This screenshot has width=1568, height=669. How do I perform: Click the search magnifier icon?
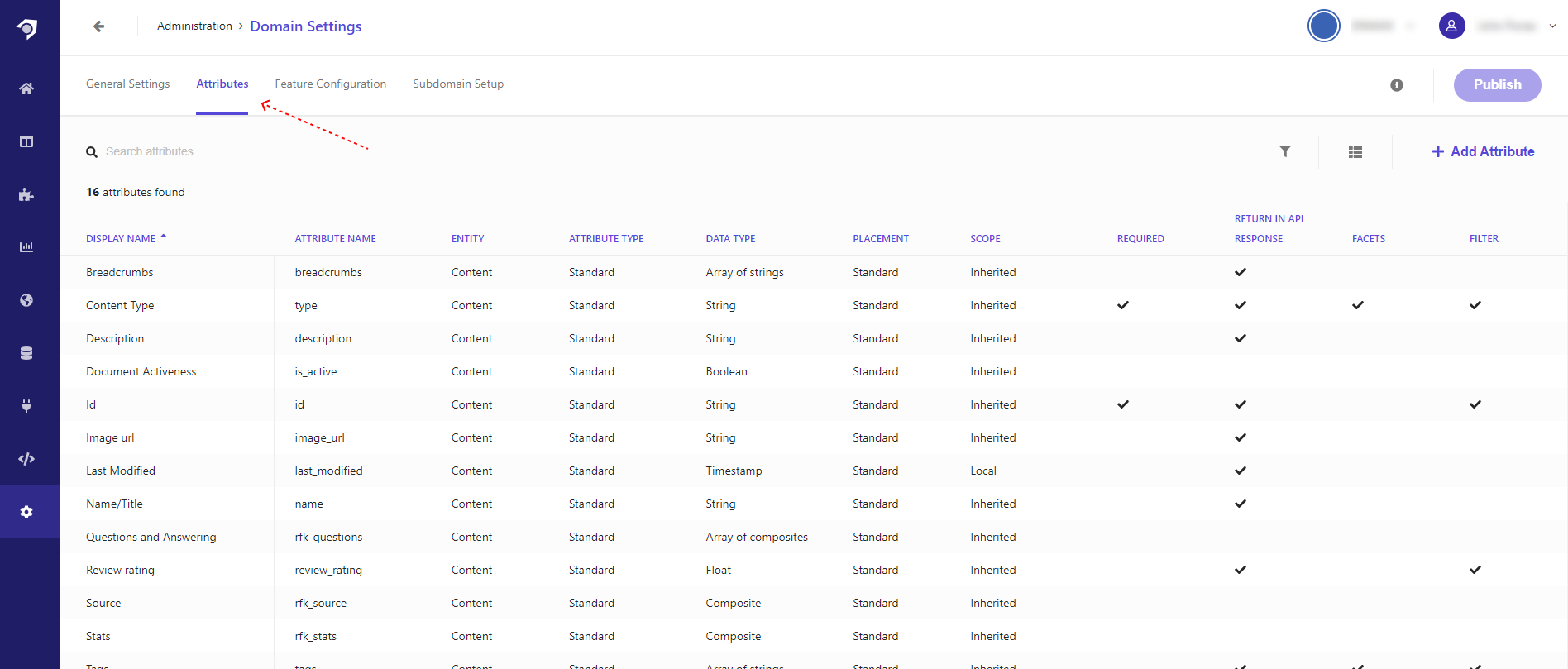[92, 152]
